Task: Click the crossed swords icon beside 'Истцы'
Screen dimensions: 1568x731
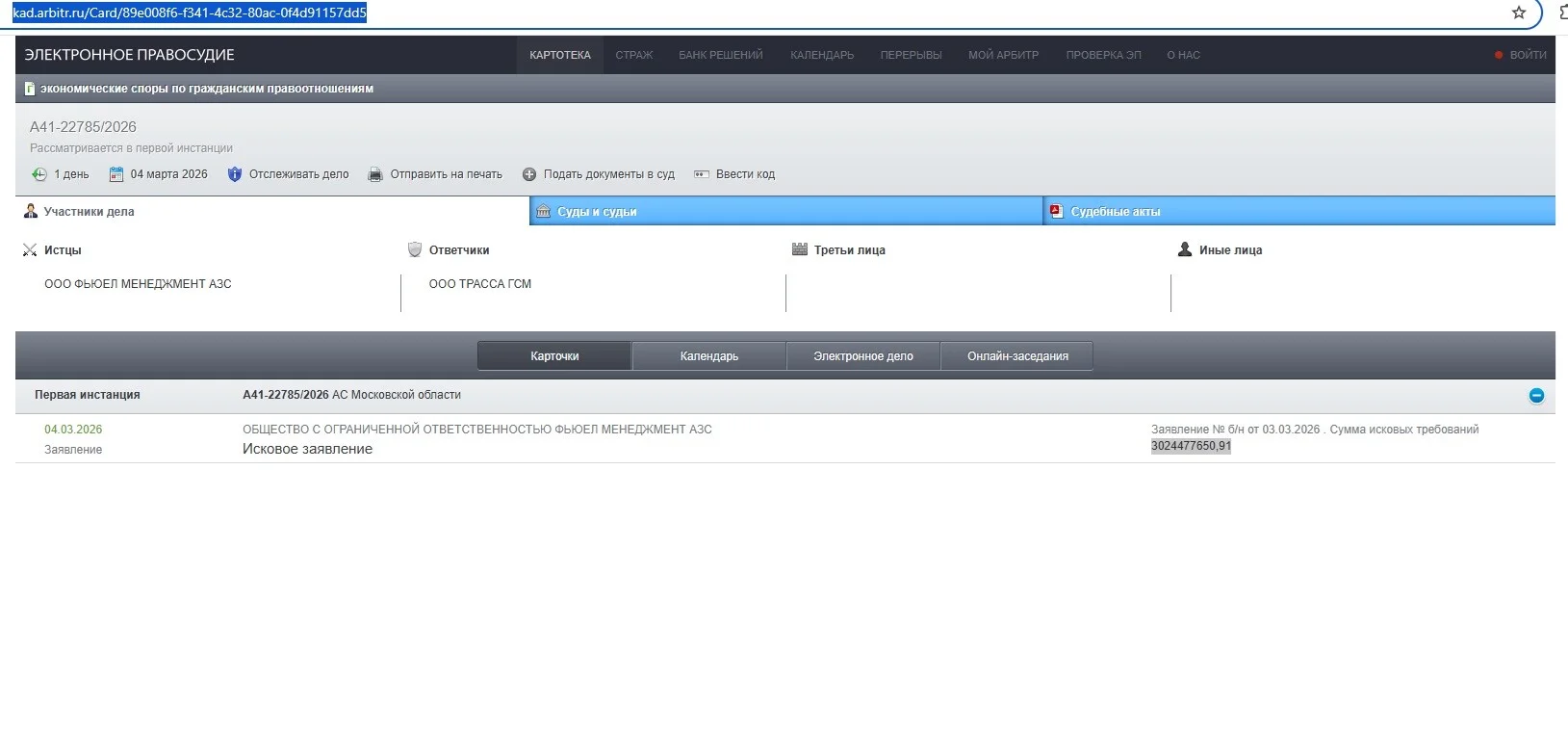Action: 30,250
